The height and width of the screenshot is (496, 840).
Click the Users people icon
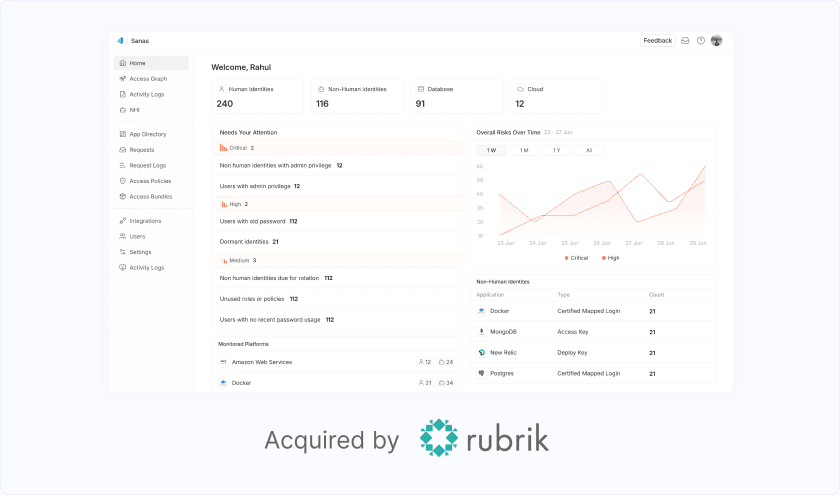pyautogui.click(x=123, y=236)
